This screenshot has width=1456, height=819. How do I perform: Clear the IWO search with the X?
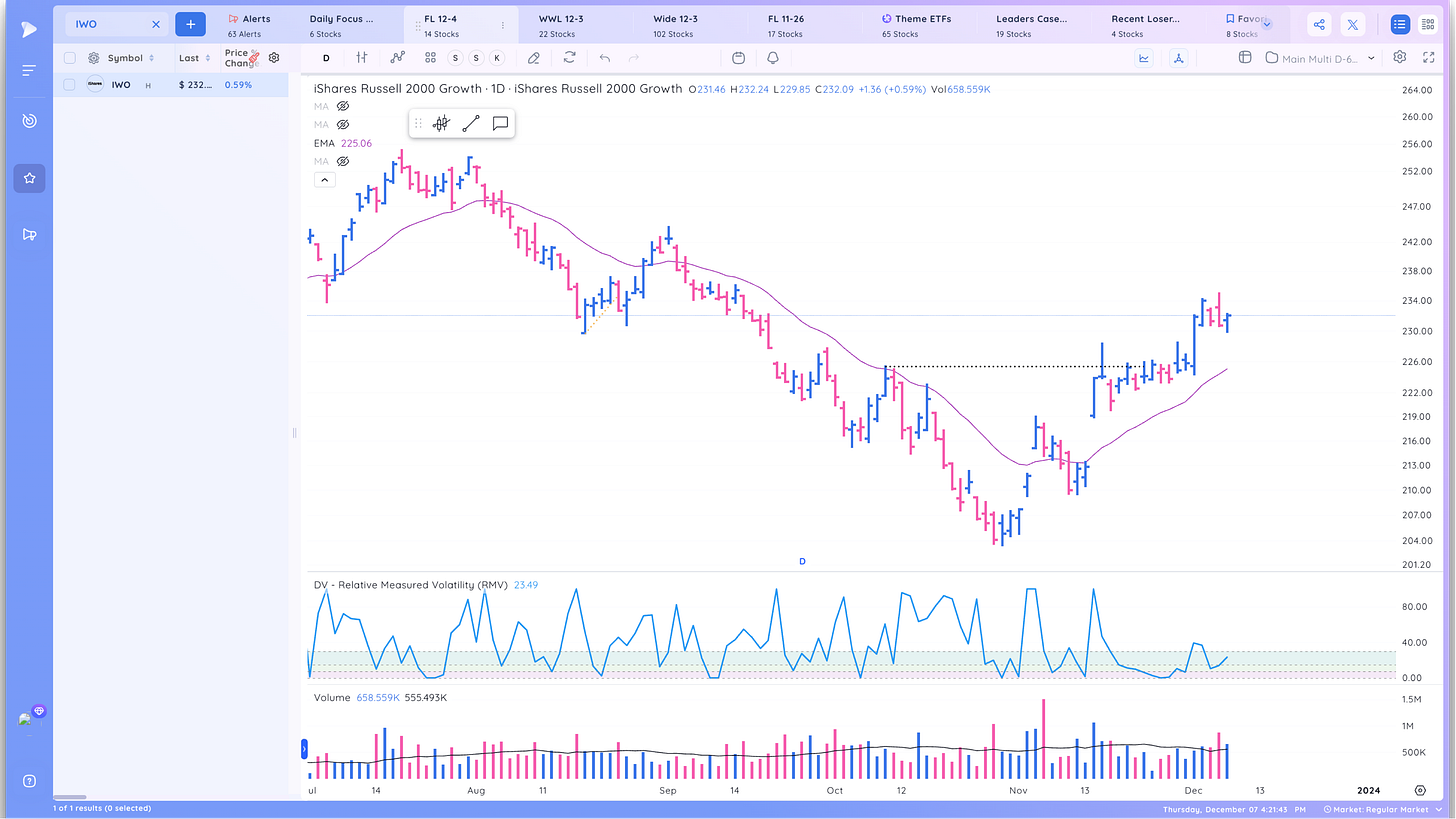click(156, 24)
